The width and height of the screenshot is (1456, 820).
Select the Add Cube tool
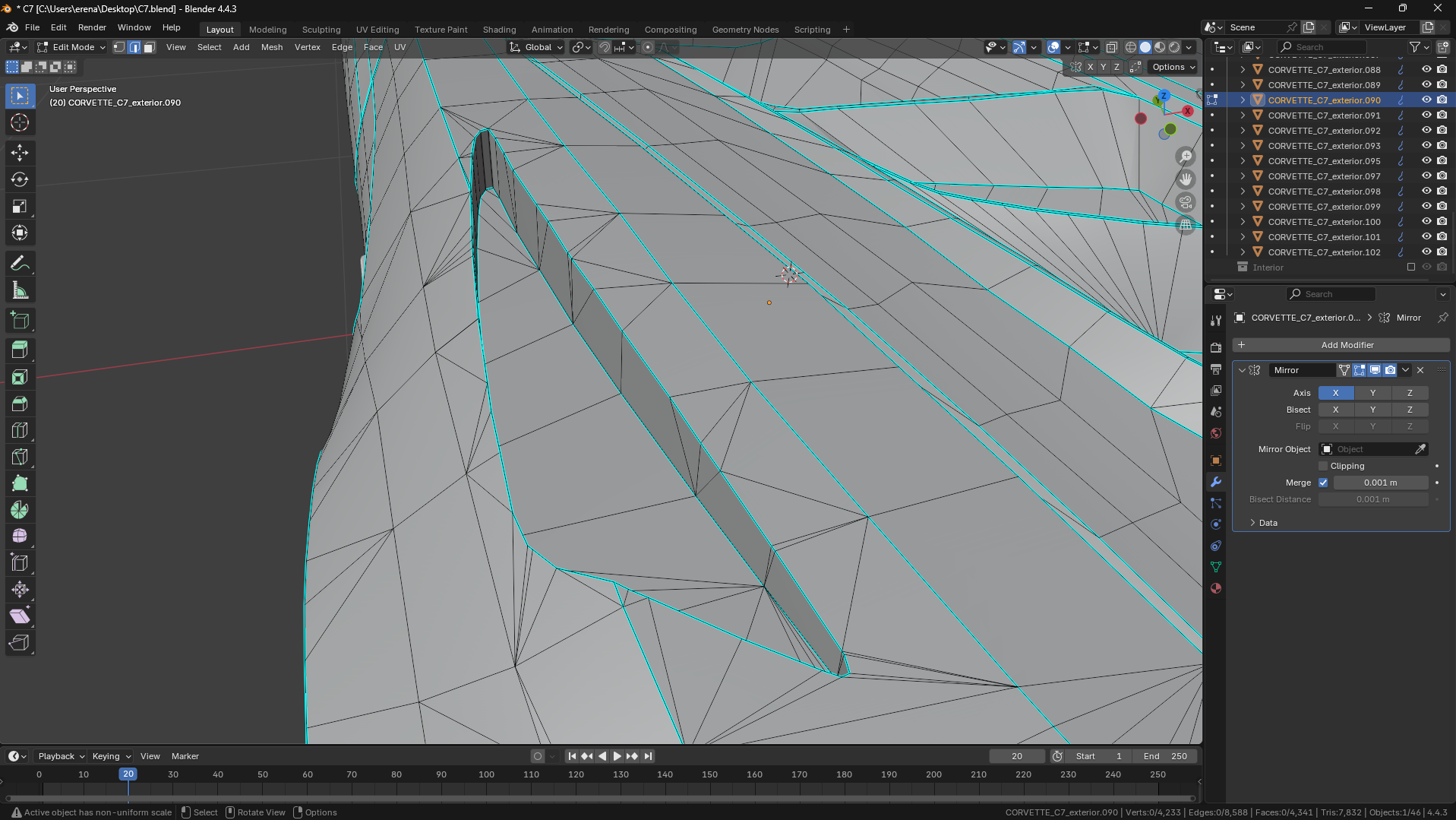tap(20, 321)
